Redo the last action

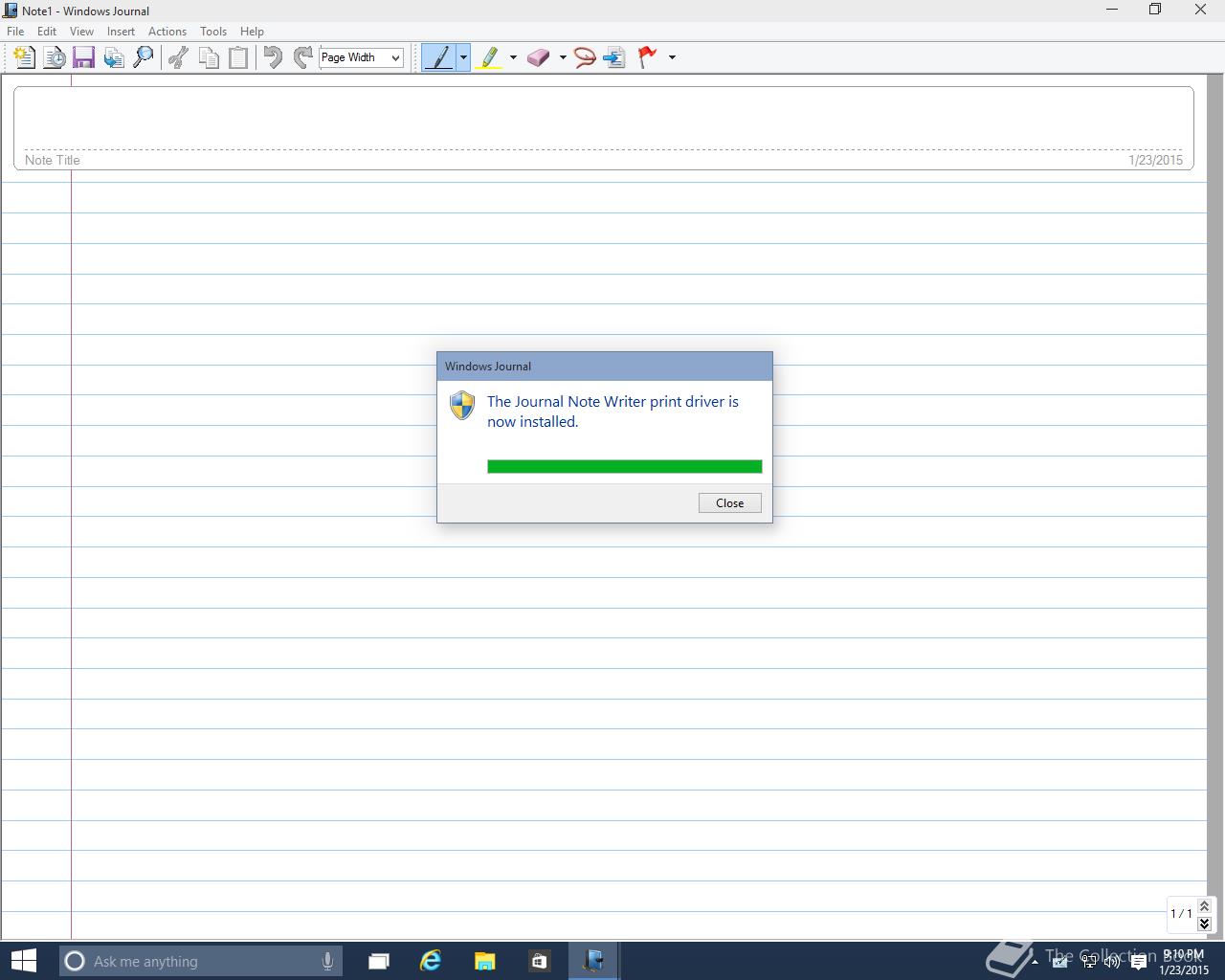pyautogui.click(x=302, y=57)
